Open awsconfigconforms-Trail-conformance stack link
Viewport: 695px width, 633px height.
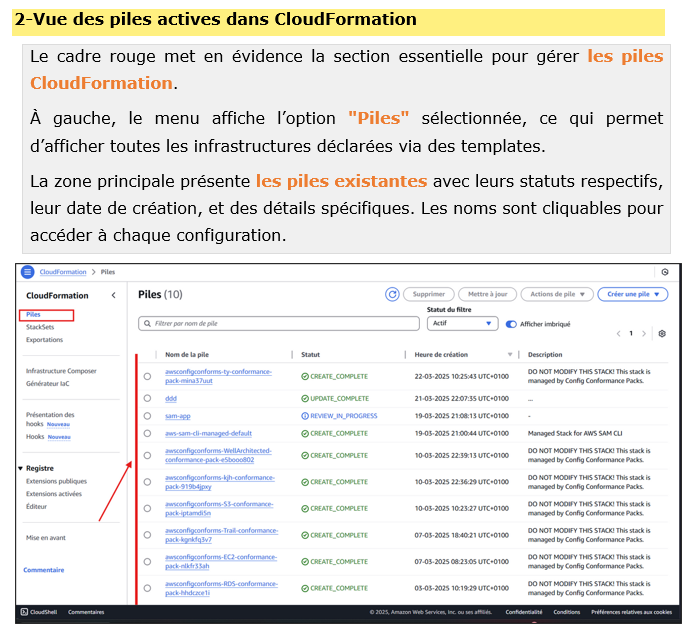[222, 535]
